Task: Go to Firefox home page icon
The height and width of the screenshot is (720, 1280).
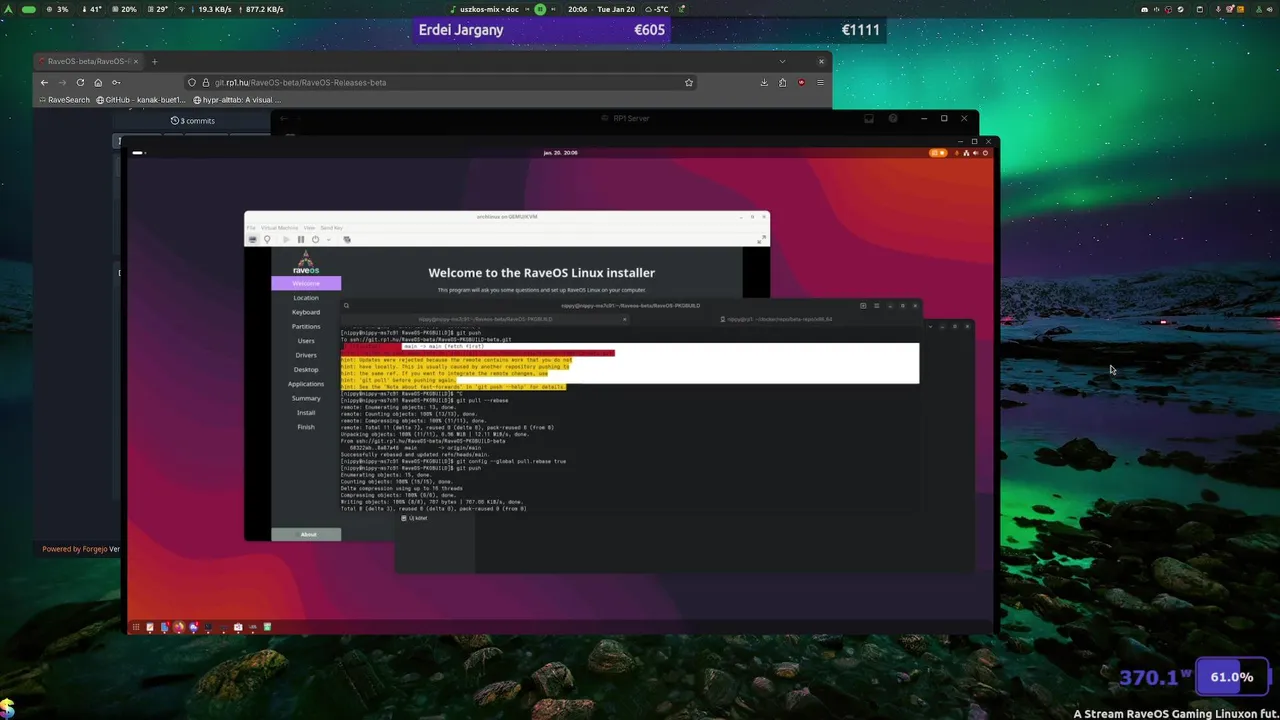Action: tap(98, 82)
